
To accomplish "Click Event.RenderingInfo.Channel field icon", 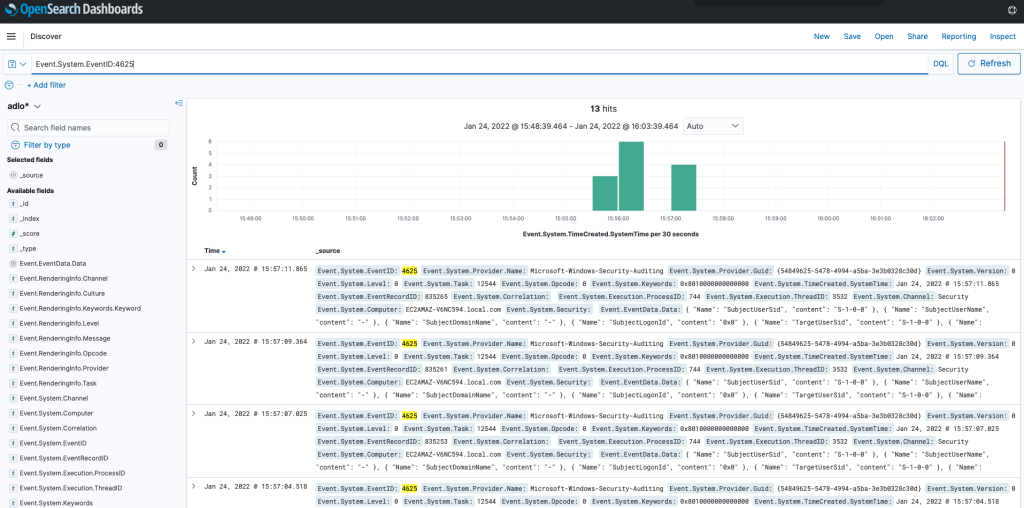I will (x=13, y=279).
